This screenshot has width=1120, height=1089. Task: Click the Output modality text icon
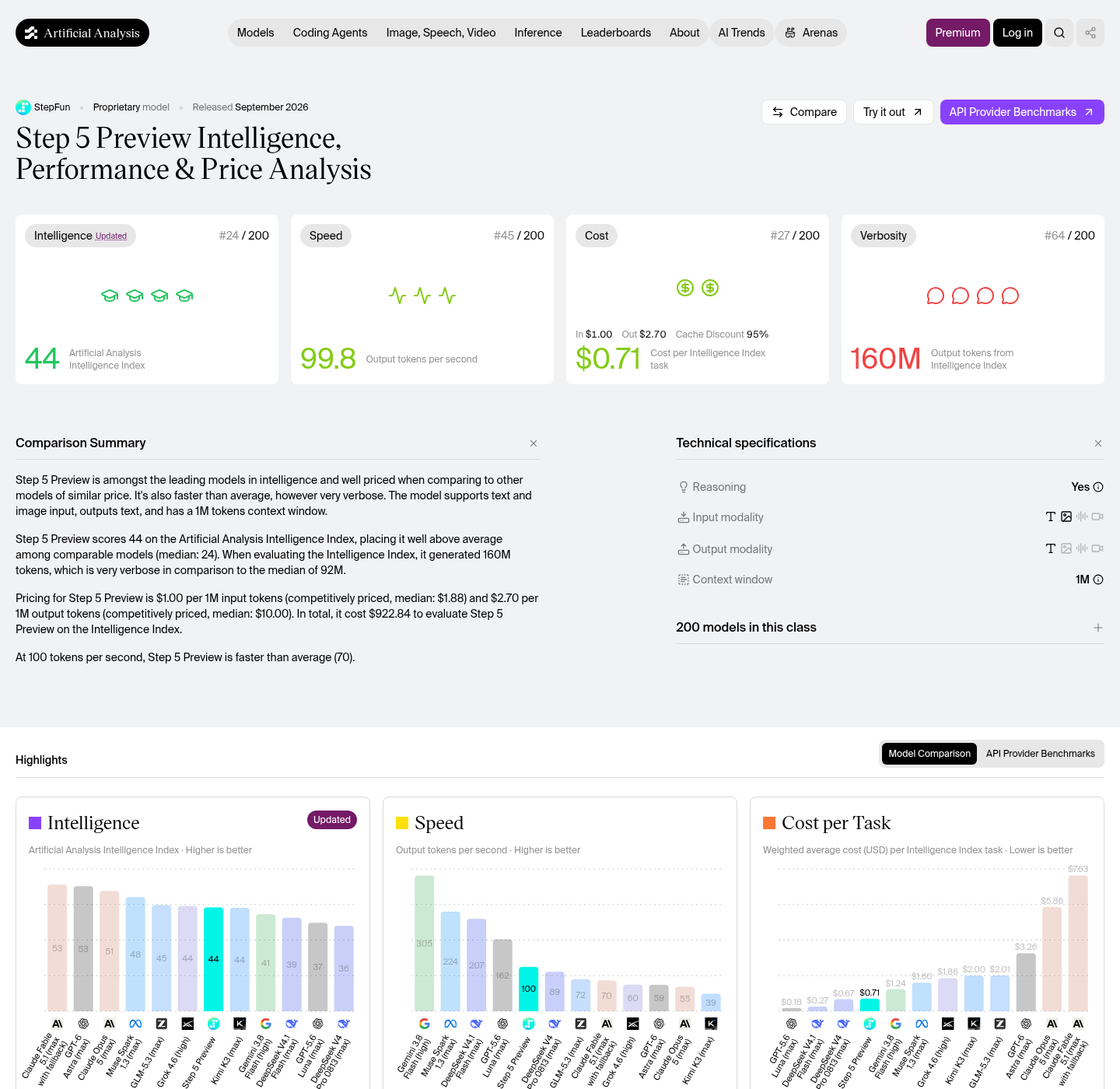(x=1051, y=548)
